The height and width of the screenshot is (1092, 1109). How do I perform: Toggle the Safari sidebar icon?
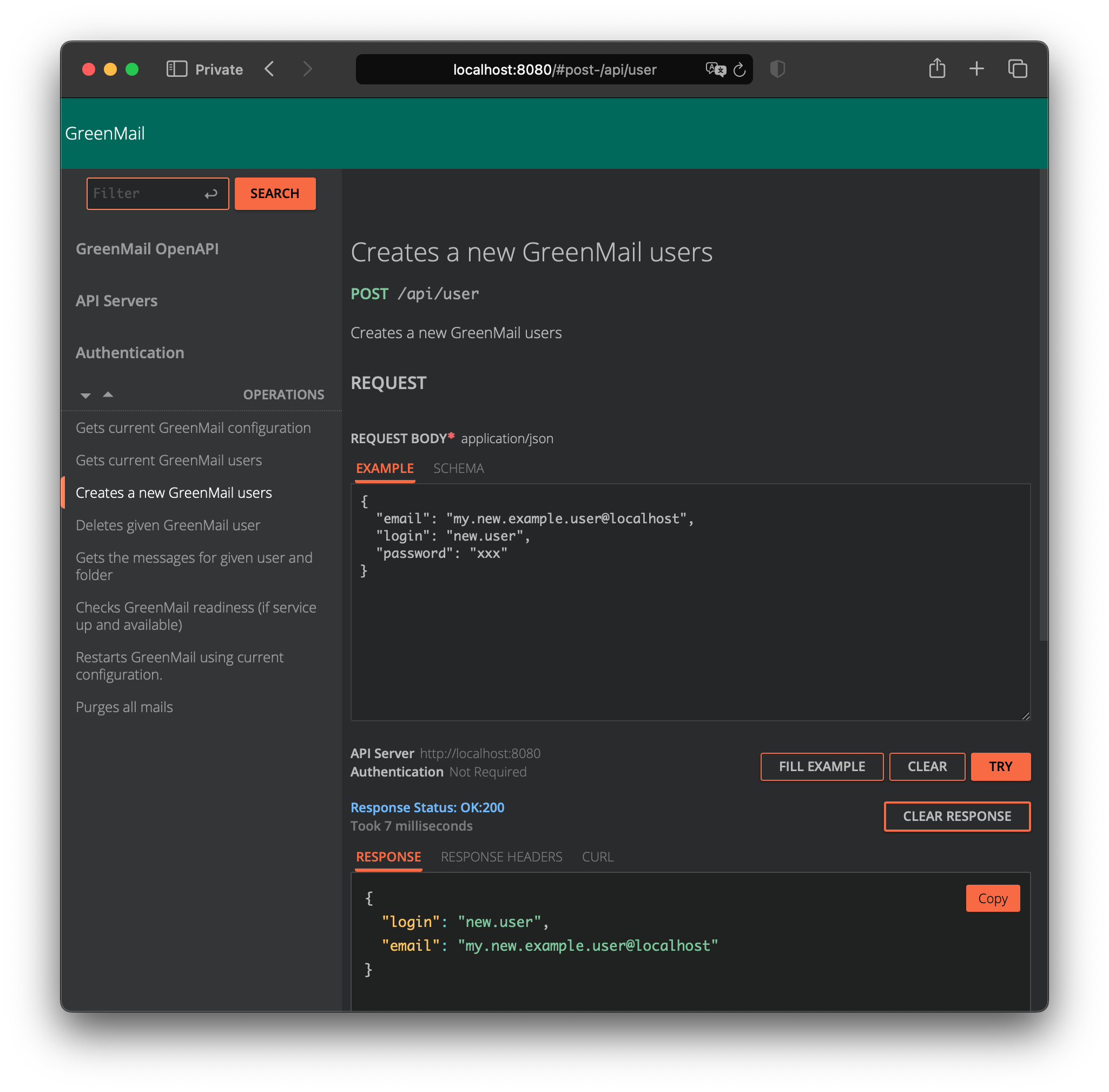tap(176, 69)
